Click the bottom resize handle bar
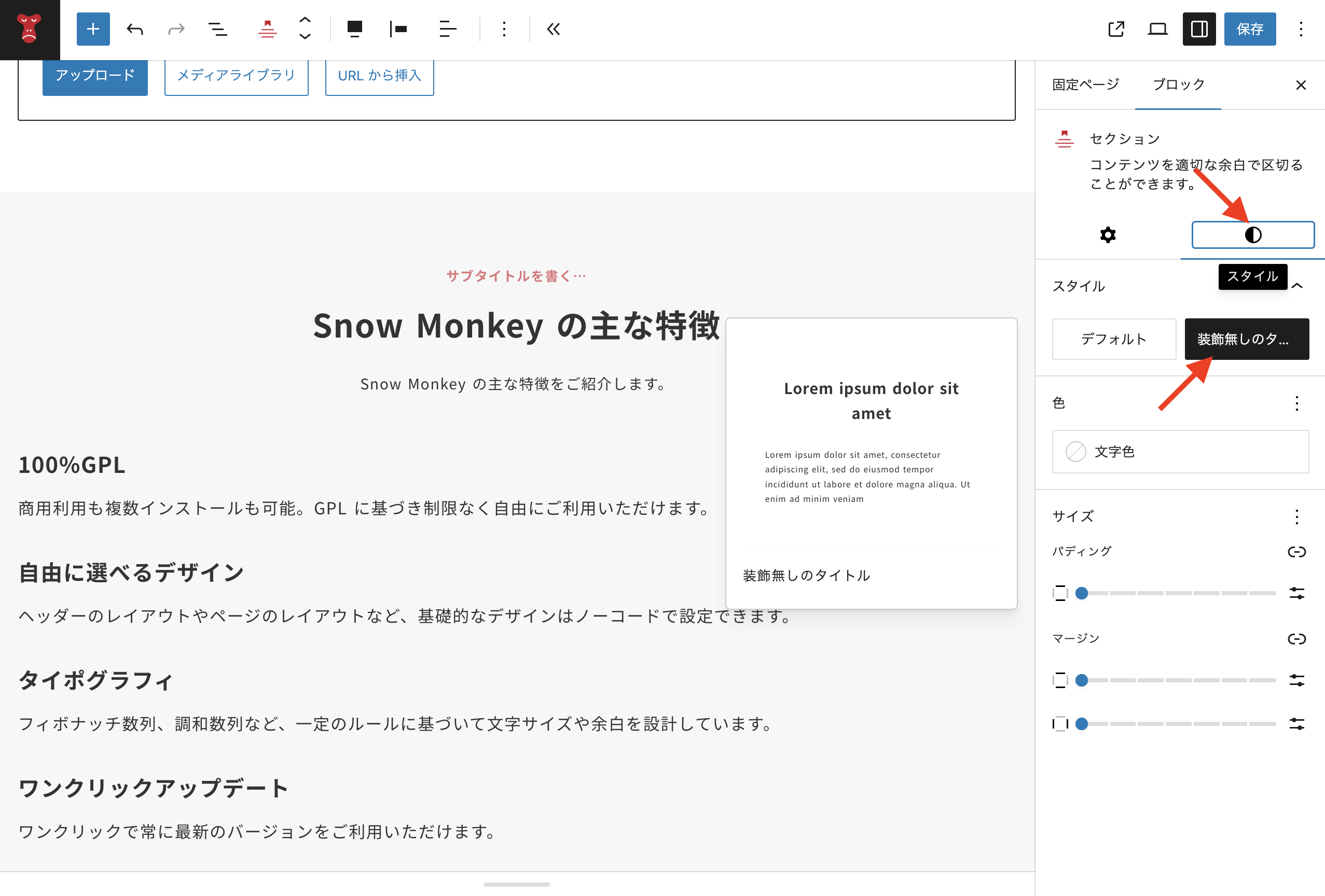The width and height of the screenshot is (1325, 896). click(x=516, y=884)
